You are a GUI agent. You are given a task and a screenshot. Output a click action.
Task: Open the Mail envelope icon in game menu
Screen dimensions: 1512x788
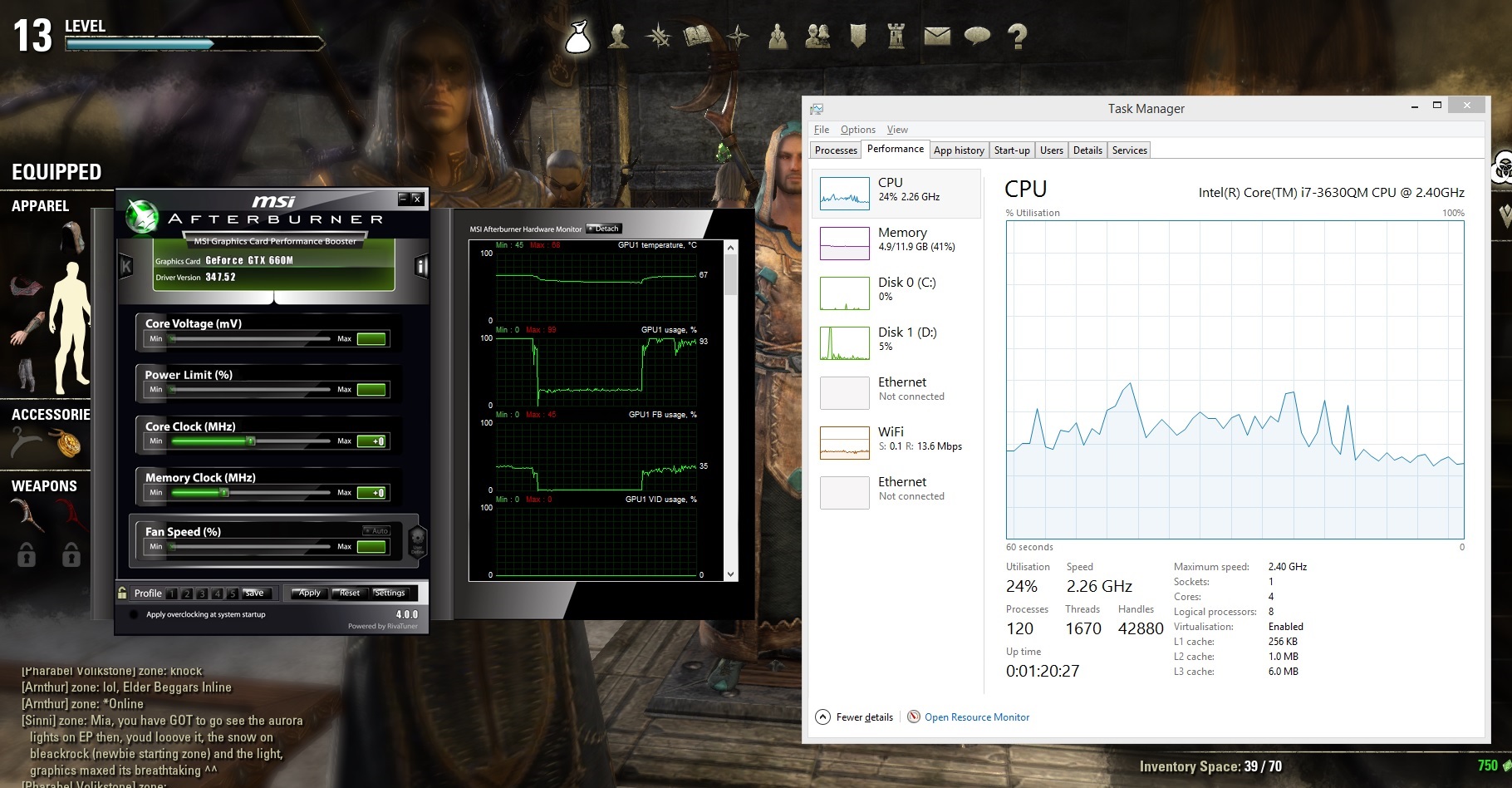pyautogui.click(x=937, y=36)
